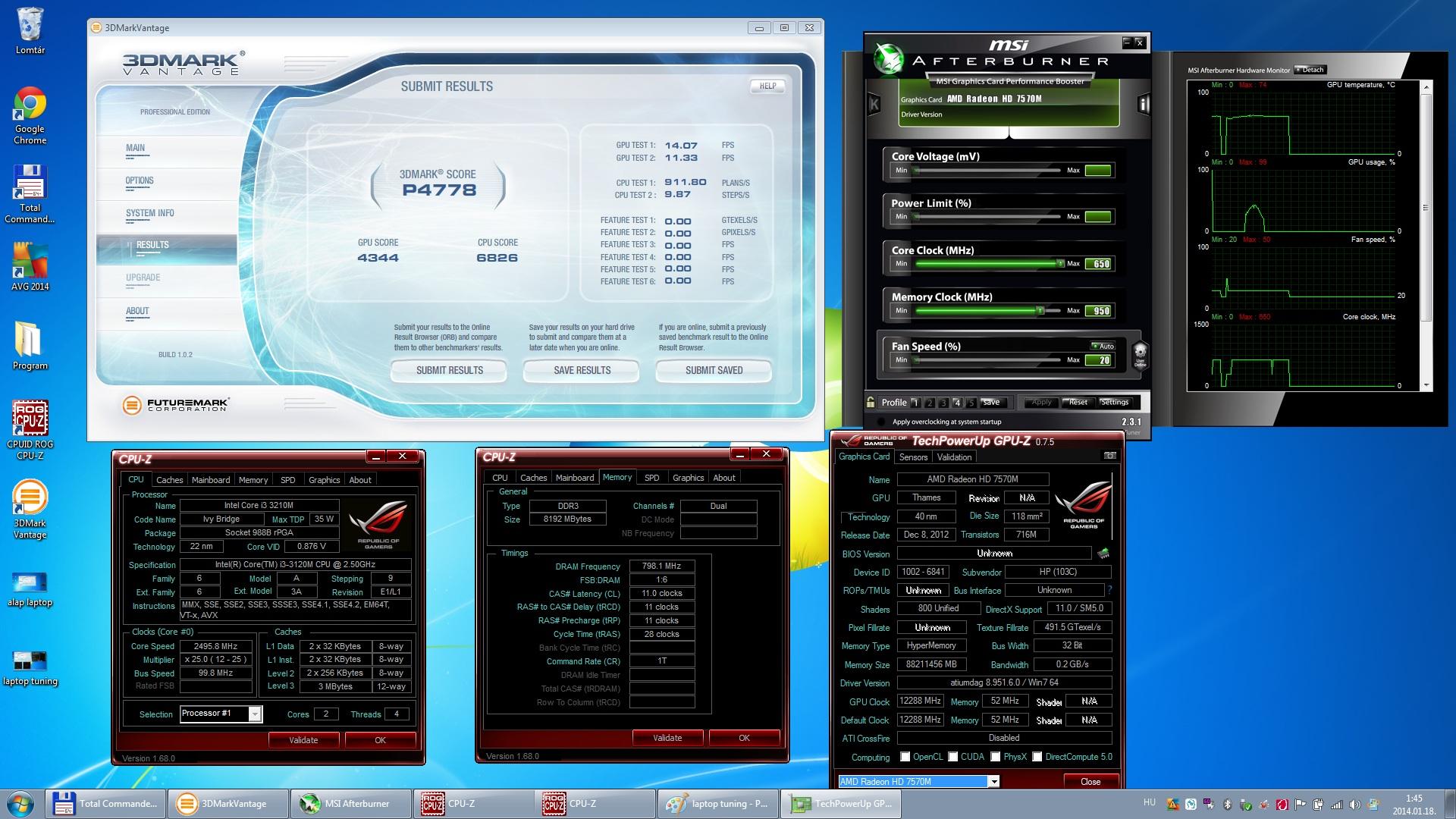Click Afterburner profile lock icon

click(871, 403)
